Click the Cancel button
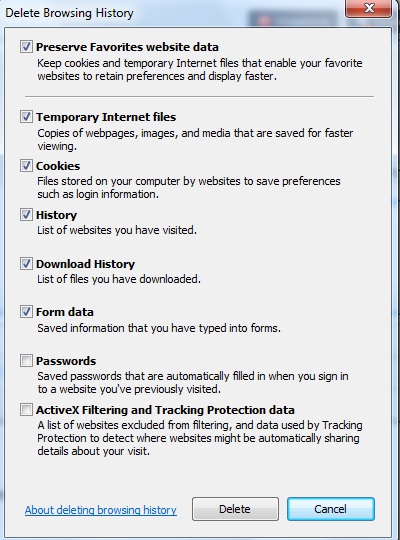 coord(331,509)
